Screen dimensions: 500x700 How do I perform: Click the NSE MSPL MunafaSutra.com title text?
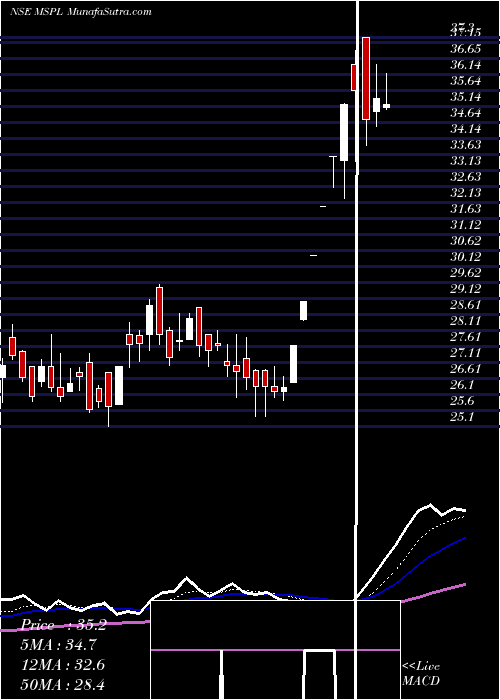pos(81,12)
